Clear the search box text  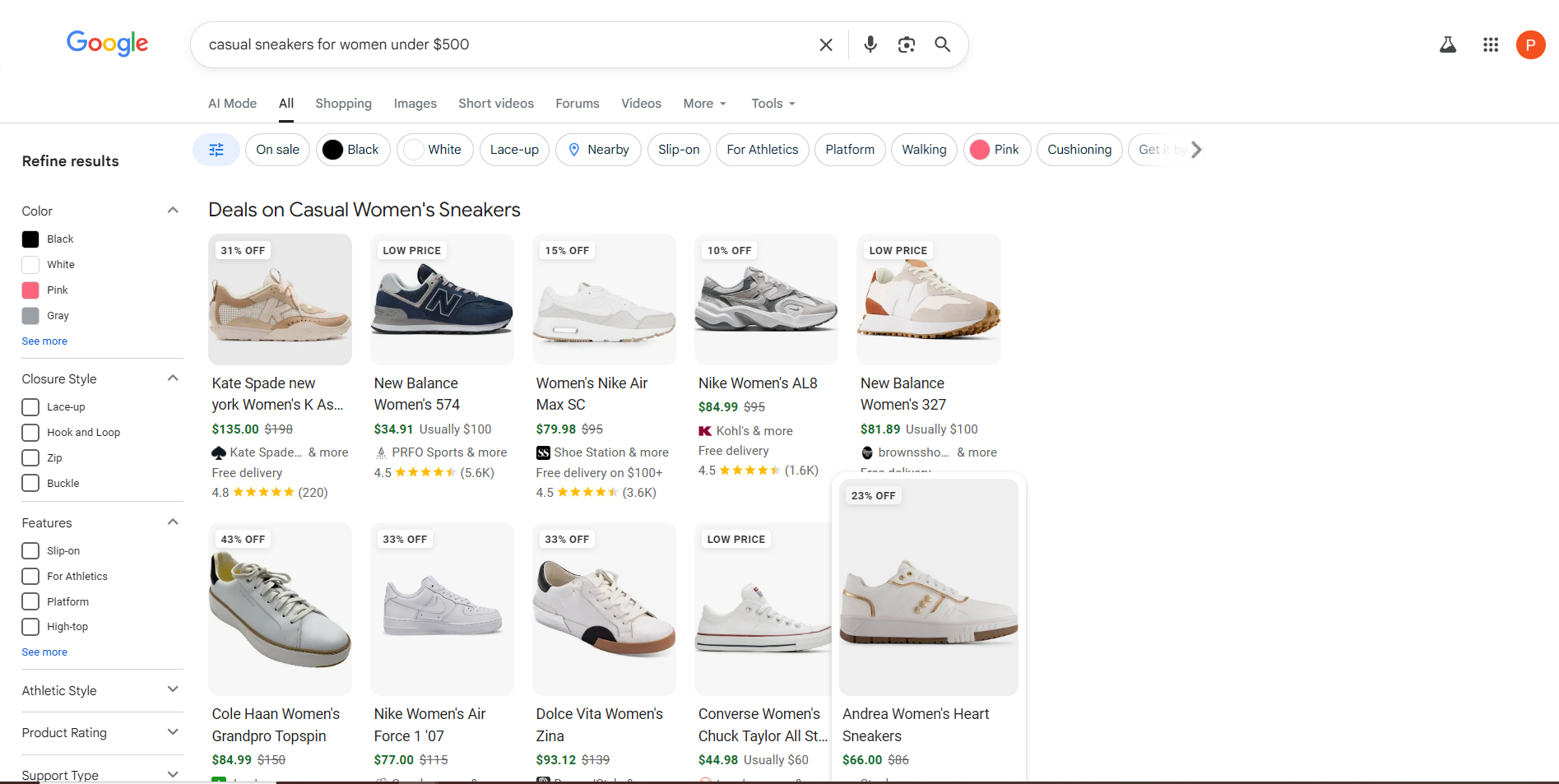[x=826, y=44]
